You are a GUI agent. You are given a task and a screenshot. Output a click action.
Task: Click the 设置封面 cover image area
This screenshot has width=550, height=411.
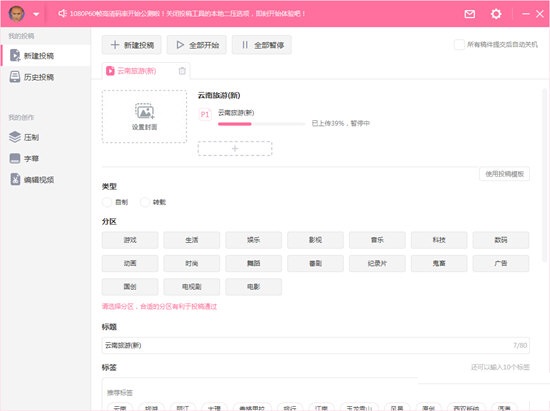click(144, 116)
